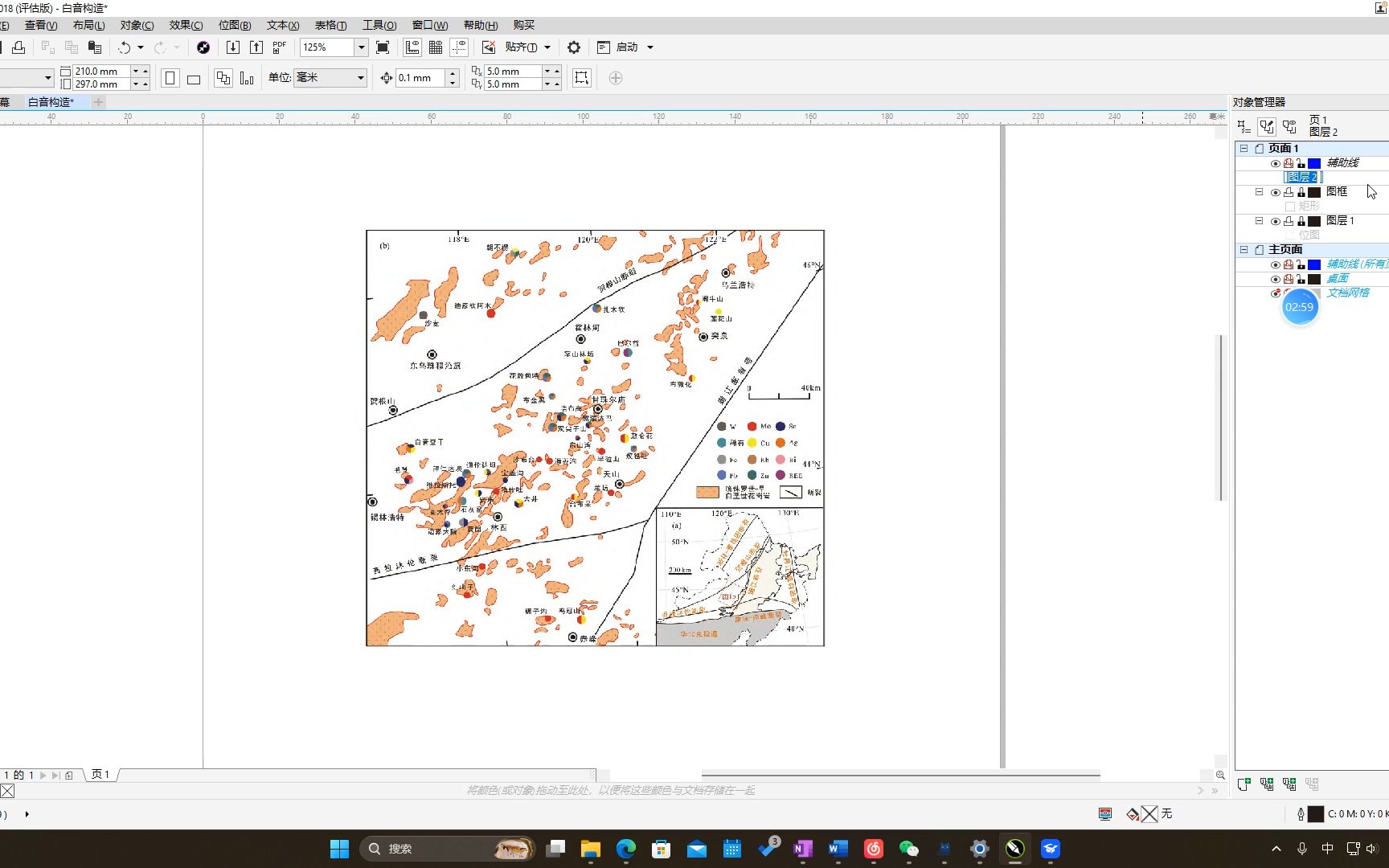Click the black outline color swatch in status bar
The width and height of the screenshot is (1389, 868).
point(1316,814)
